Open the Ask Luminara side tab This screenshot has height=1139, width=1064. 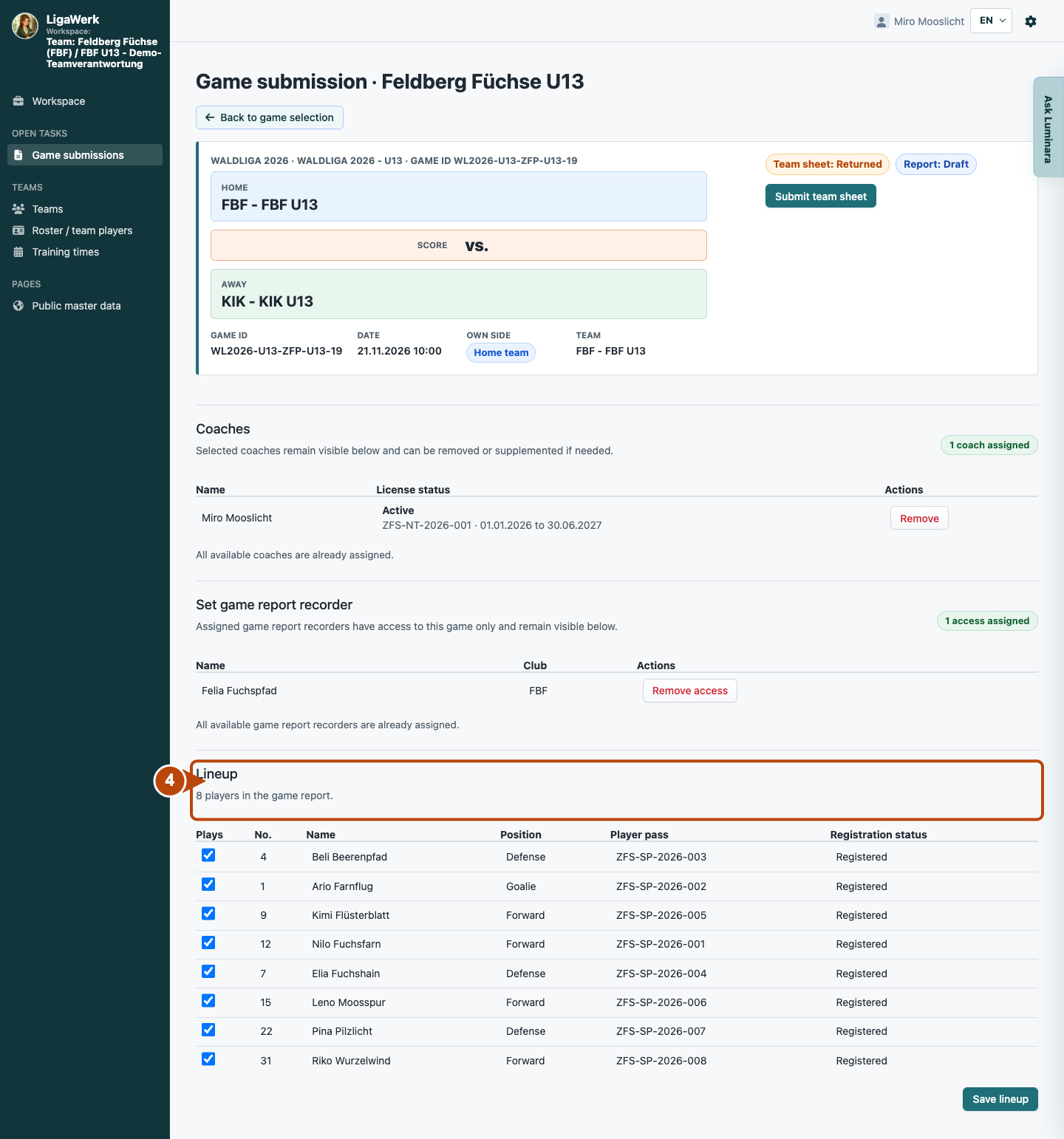pos(1048,127)
